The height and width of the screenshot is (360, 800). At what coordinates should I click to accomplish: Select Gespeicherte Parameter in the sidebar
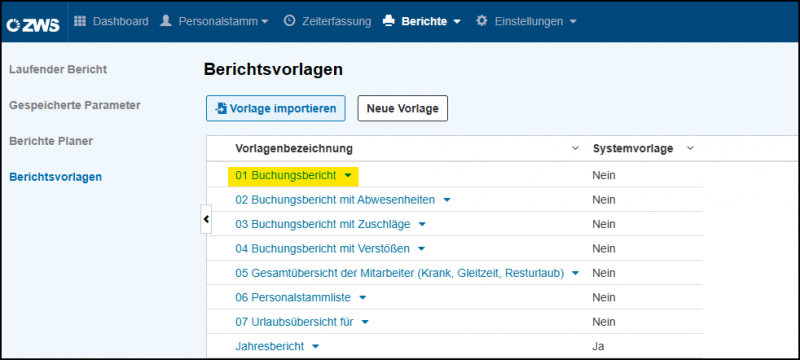pyautogui.click(x=74, y=106)
